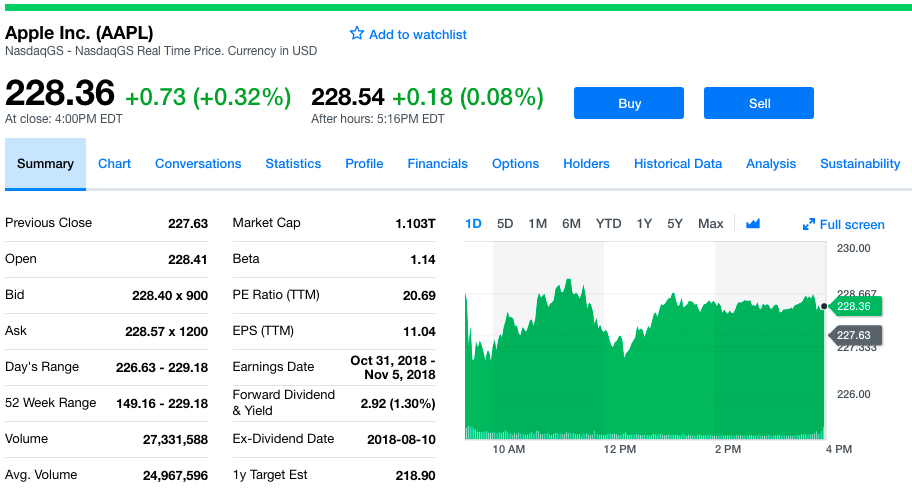The height and width of the screenshot is (496, 912).
Task: Select the 5Y chart range
Action: pos(675,224)
